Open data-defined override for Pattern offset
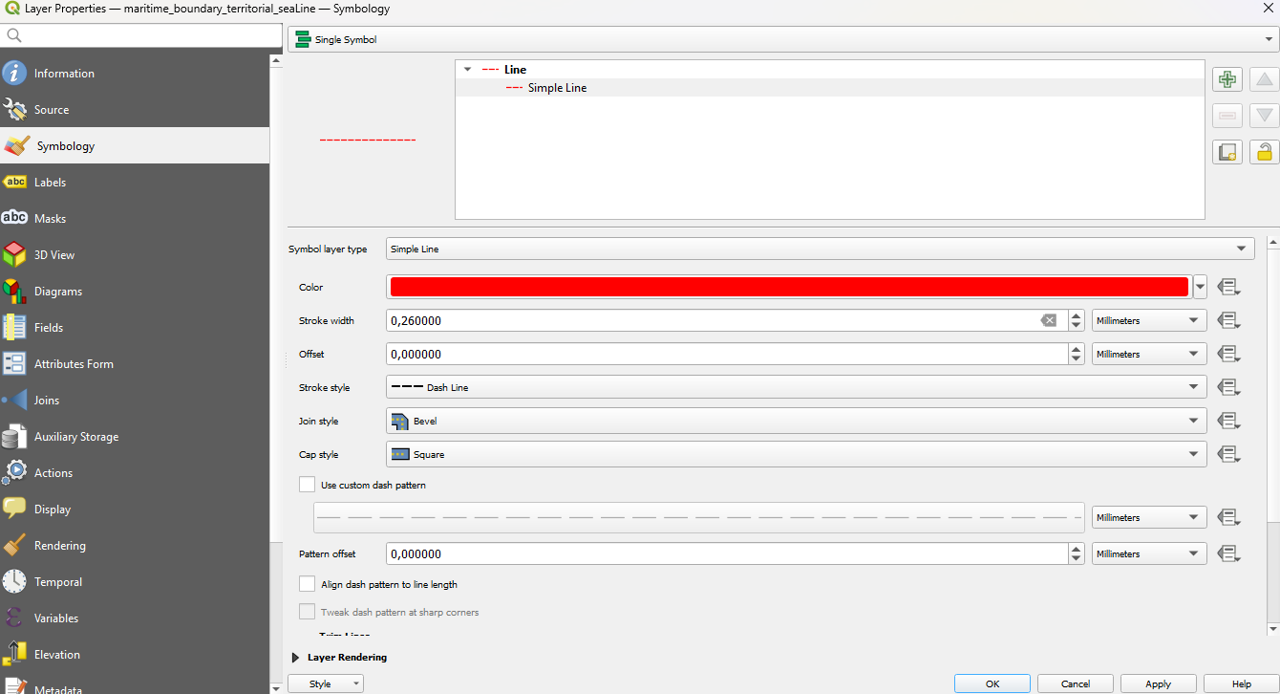Screen dimensions: 1280x694 [1228, 554]
